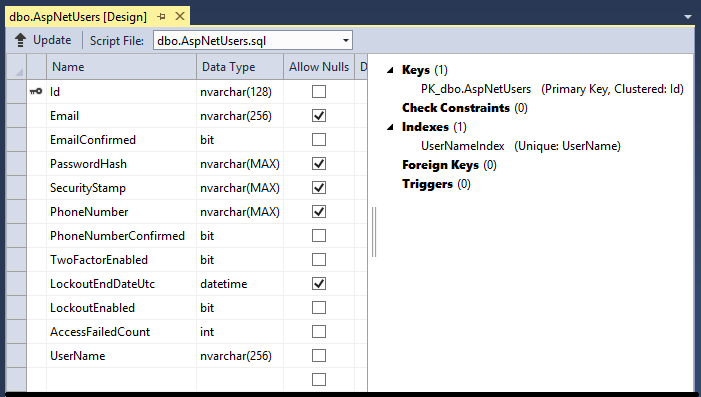Click the select-all corner cell of the grid

(x=16, y=67)
